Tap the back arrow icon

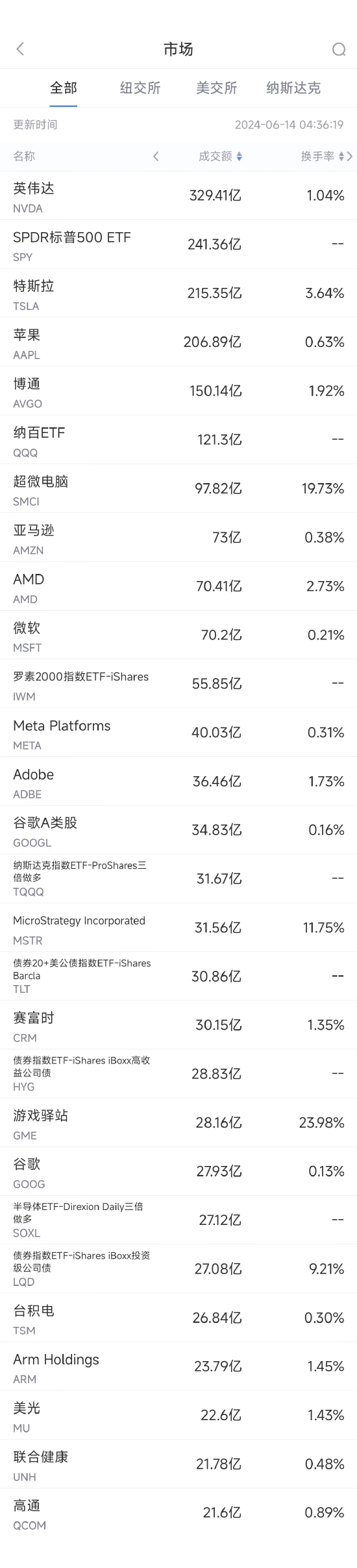[x=20, y=49]
